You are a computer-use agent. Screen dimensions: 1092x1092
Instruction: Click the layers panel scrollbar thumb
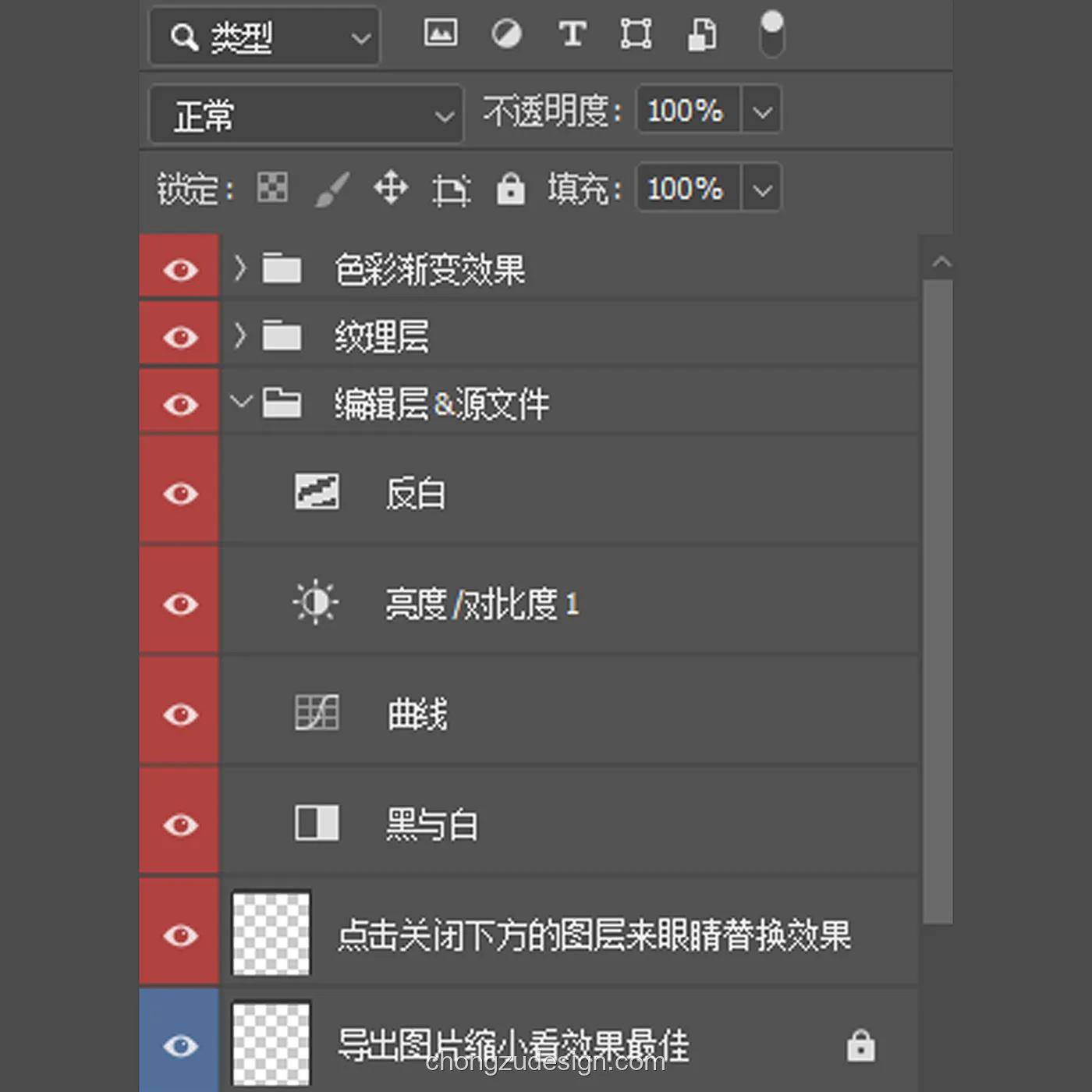coord(938,602)
